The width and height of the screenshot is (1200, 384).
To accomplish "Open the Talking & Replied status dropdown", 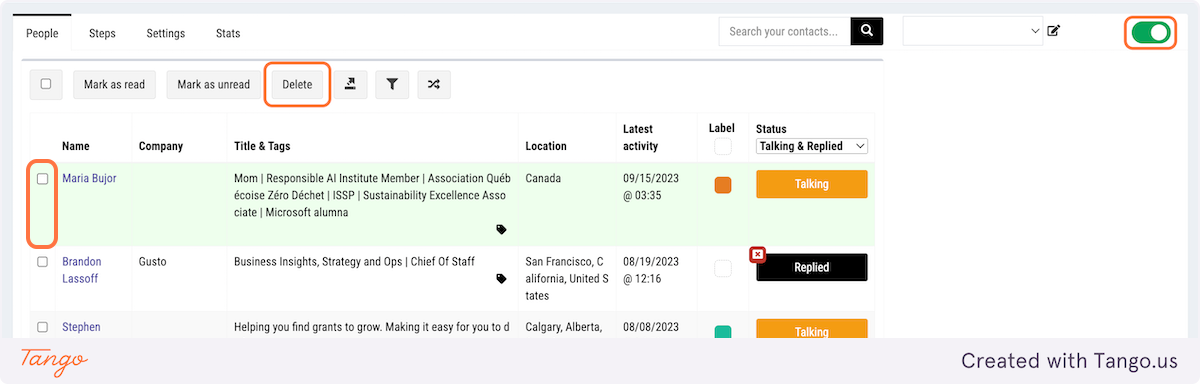I will [812, 146].
